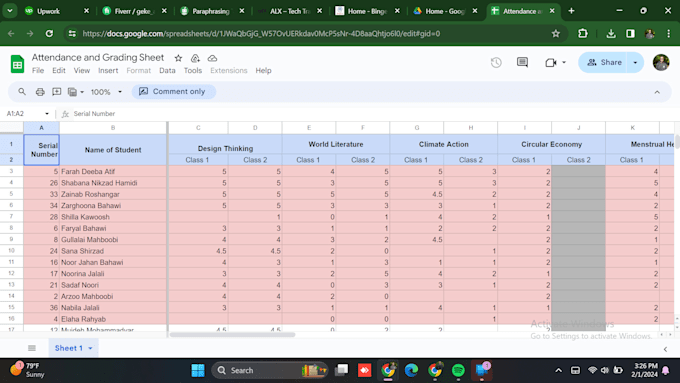The image size is (680, 383).
Task: Open the Insert menu
Action: 108,70
